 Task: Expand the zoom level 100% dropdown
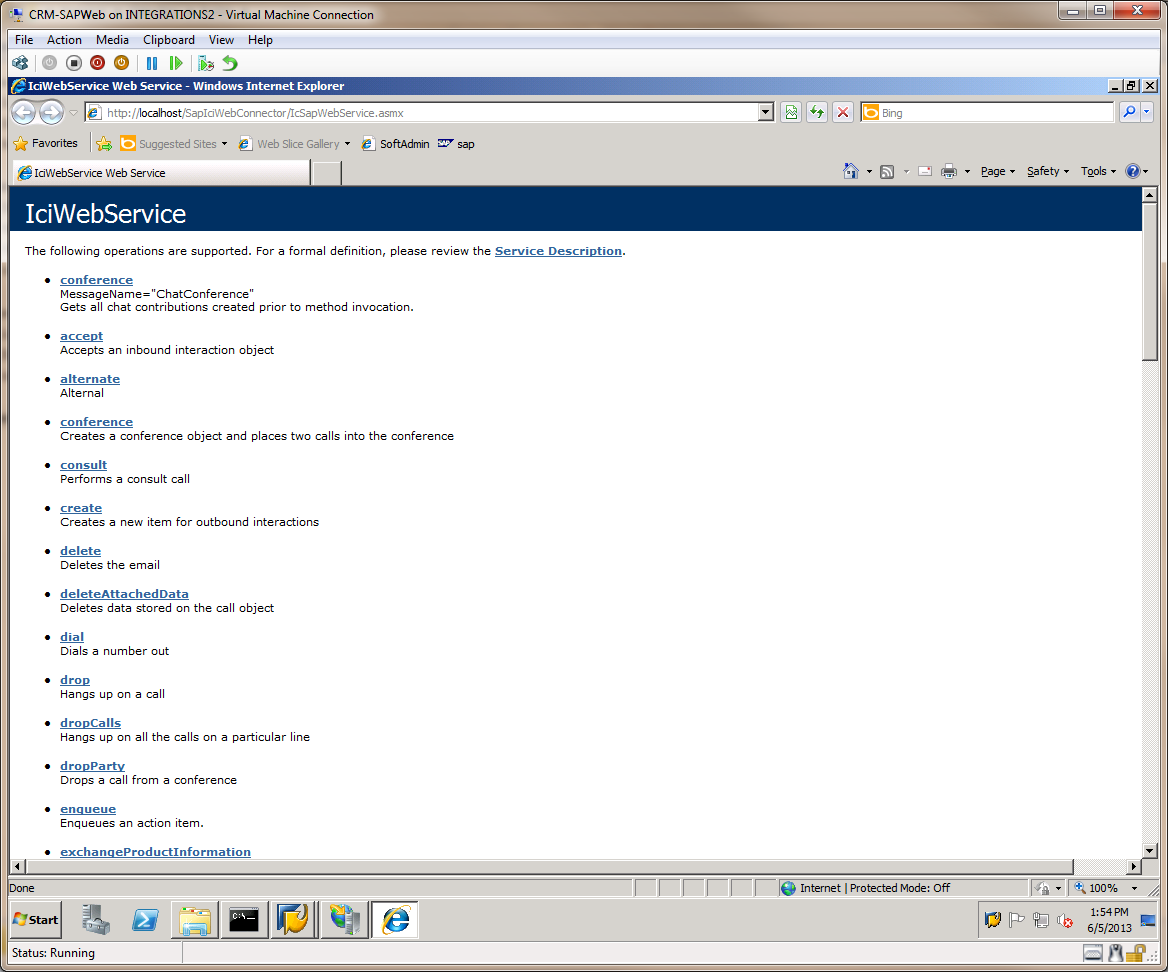click(x=1134, y=888)
